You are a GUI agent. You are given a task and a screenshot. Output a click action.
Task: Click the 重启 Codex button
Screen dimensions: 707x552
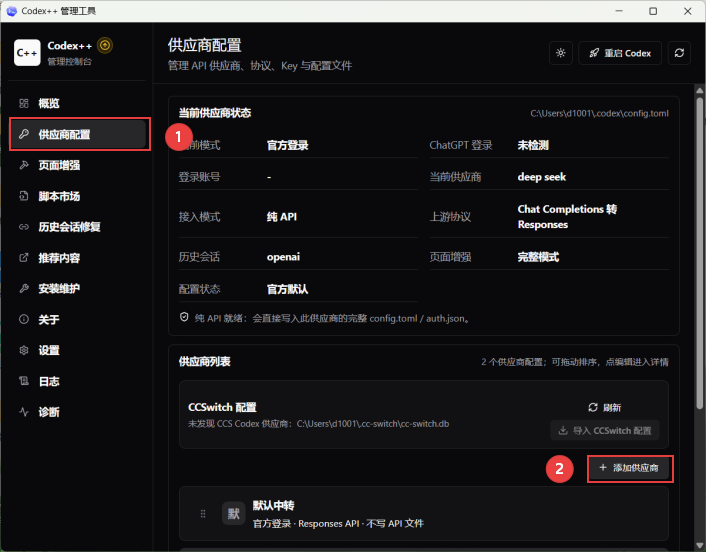(620, 53)
